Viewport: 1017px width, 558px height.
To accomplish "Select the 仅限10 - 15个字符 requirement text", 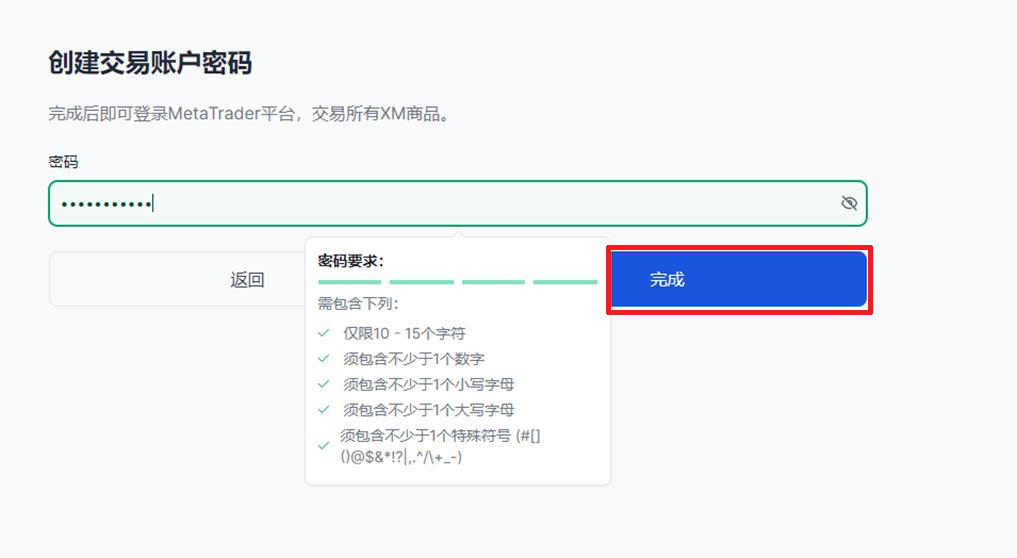I will [404, 333].
